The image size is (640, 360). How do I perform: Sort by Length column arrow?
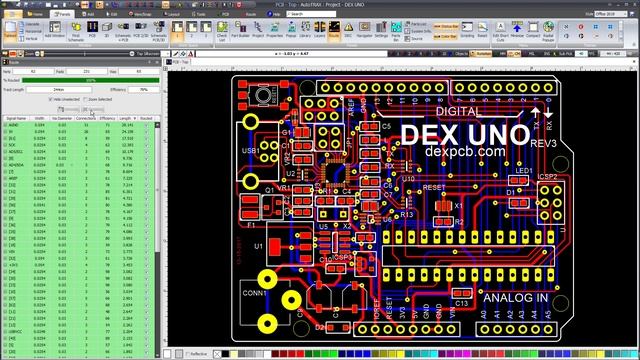tap(135, 118)
